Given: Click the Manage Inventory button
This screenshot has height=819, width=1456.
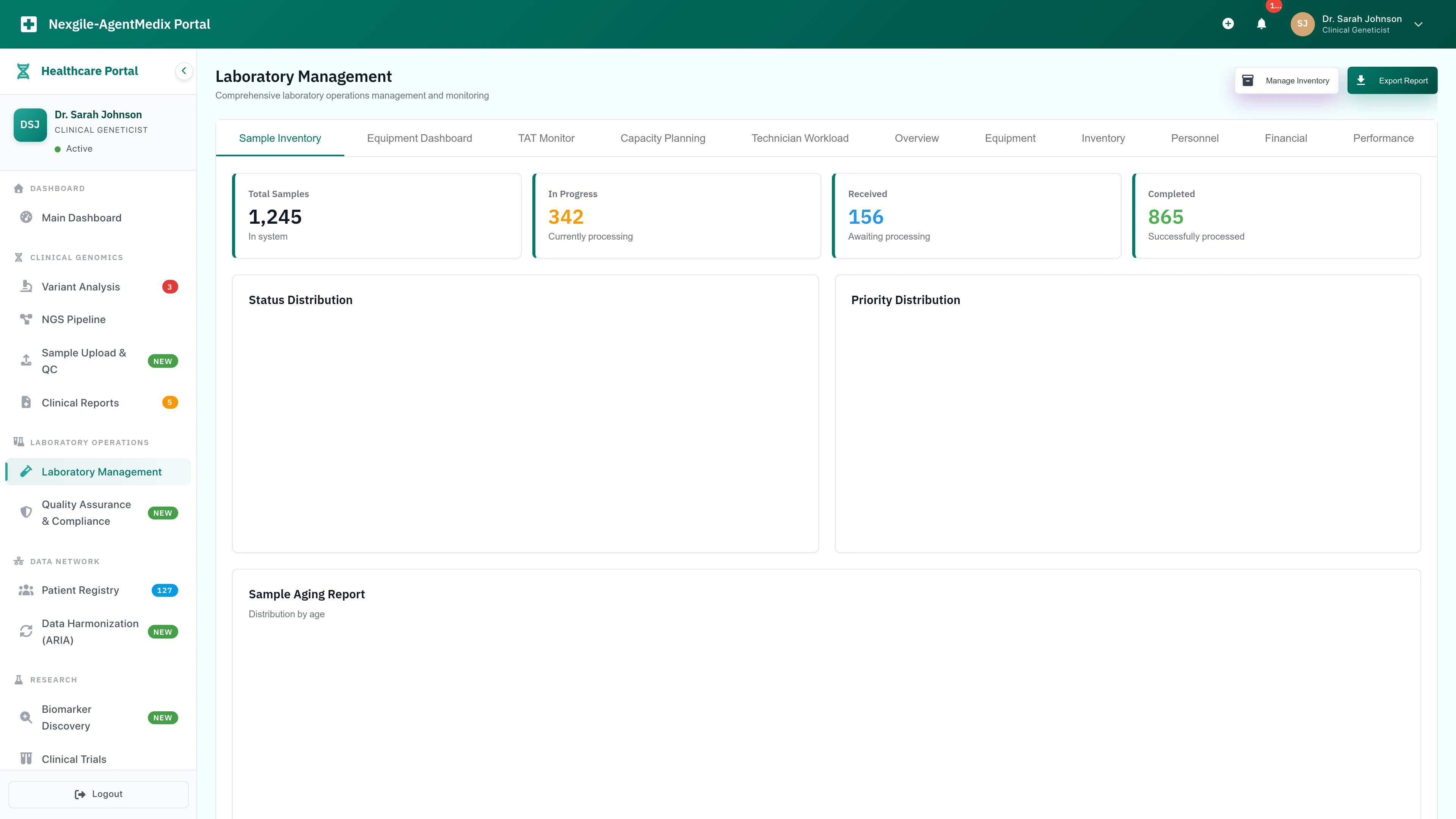Looking at the screenshot, I should (1287, 80).
